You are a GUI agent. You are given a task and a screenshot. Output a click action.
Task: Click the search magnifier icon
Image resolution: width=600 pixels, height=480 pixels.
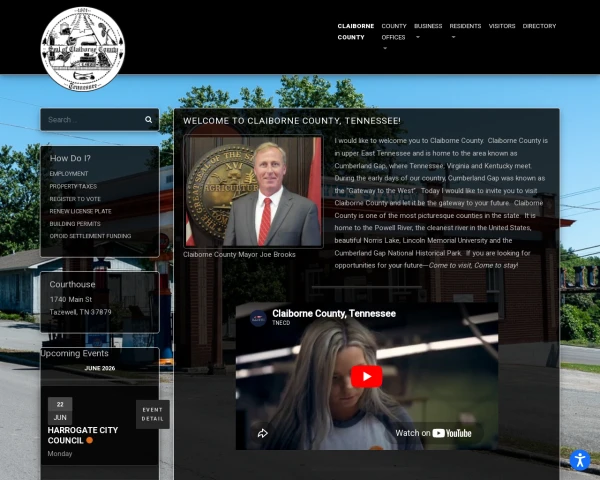148,120
